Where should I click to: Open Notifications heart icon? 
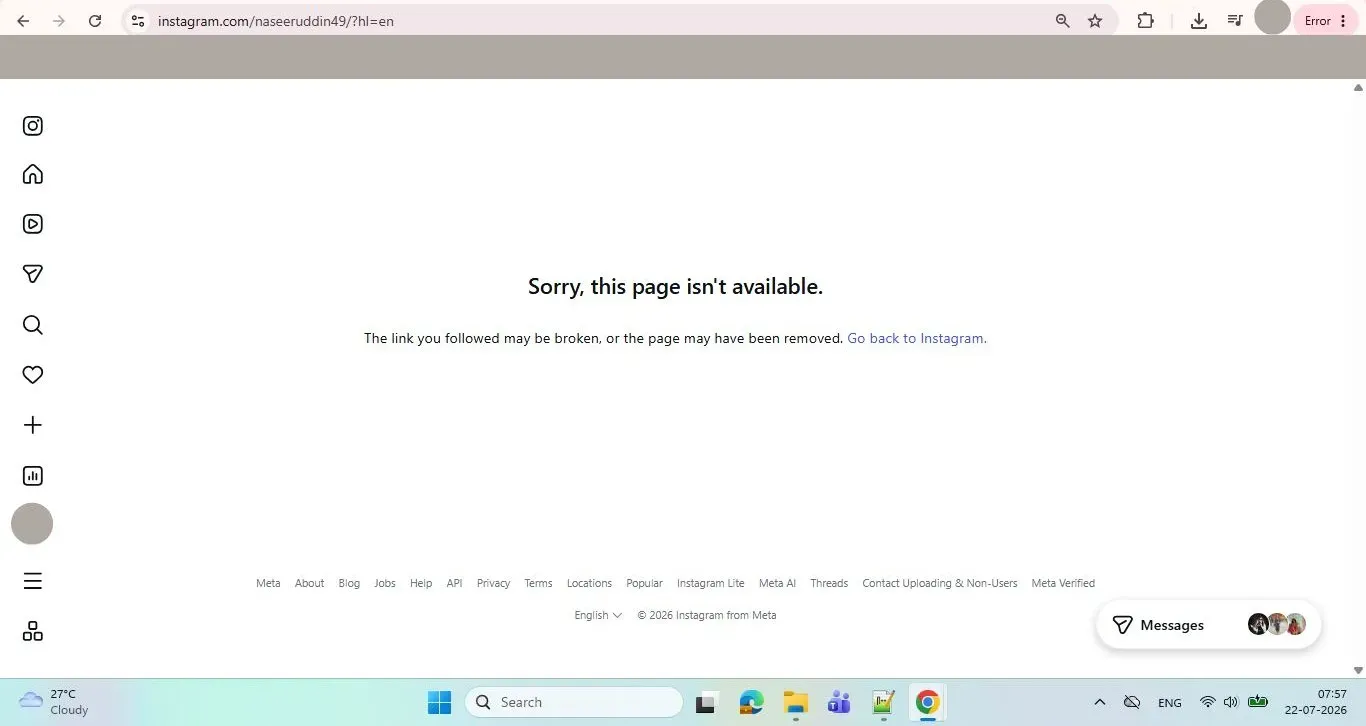(33, 375)
